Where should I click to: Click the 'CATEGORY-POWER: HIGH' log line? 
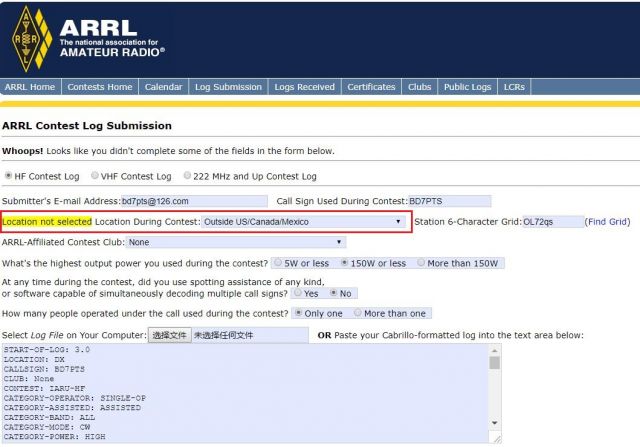54,436
